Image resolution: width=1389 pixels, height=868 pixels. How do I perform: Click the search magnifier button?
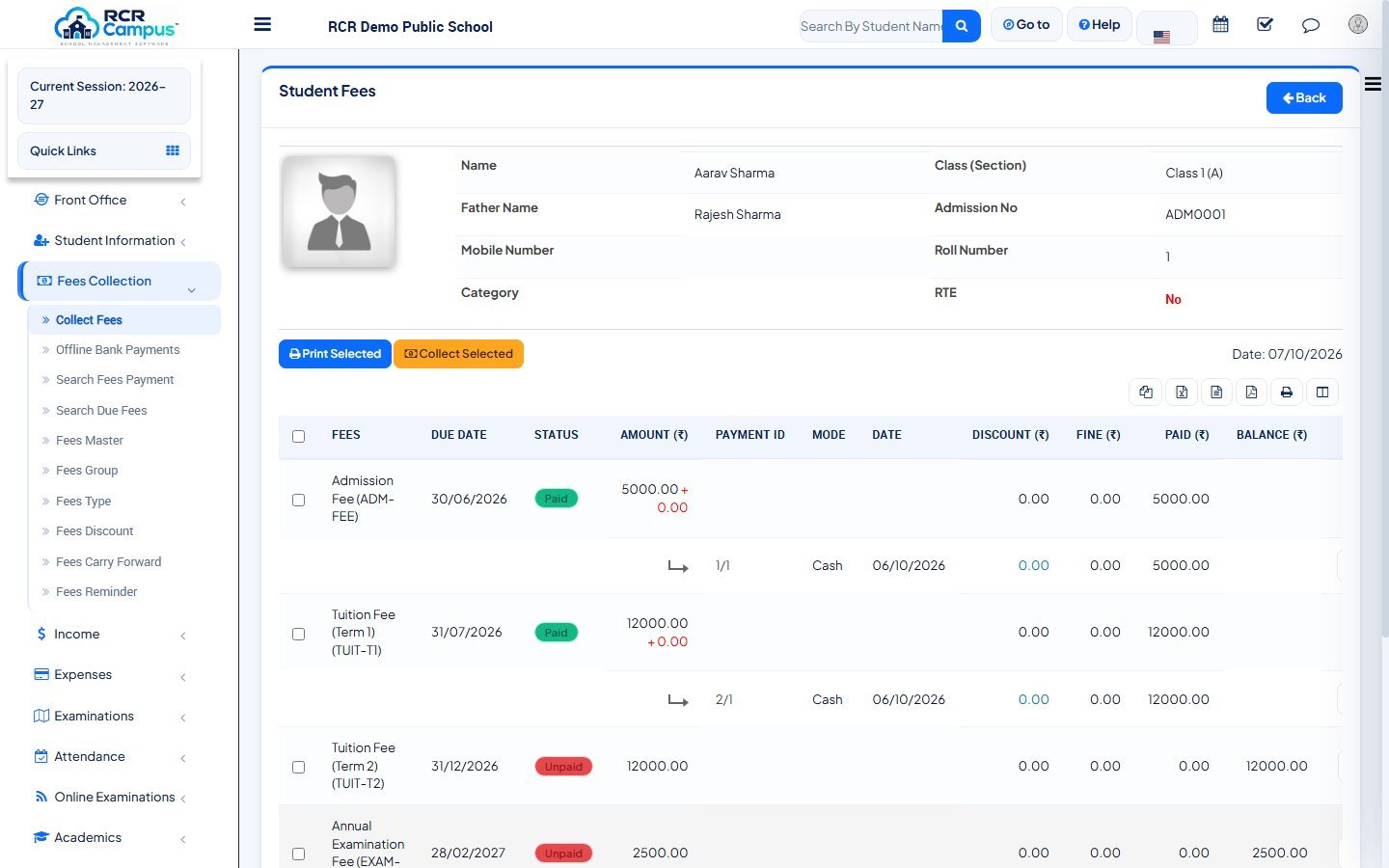962,26
